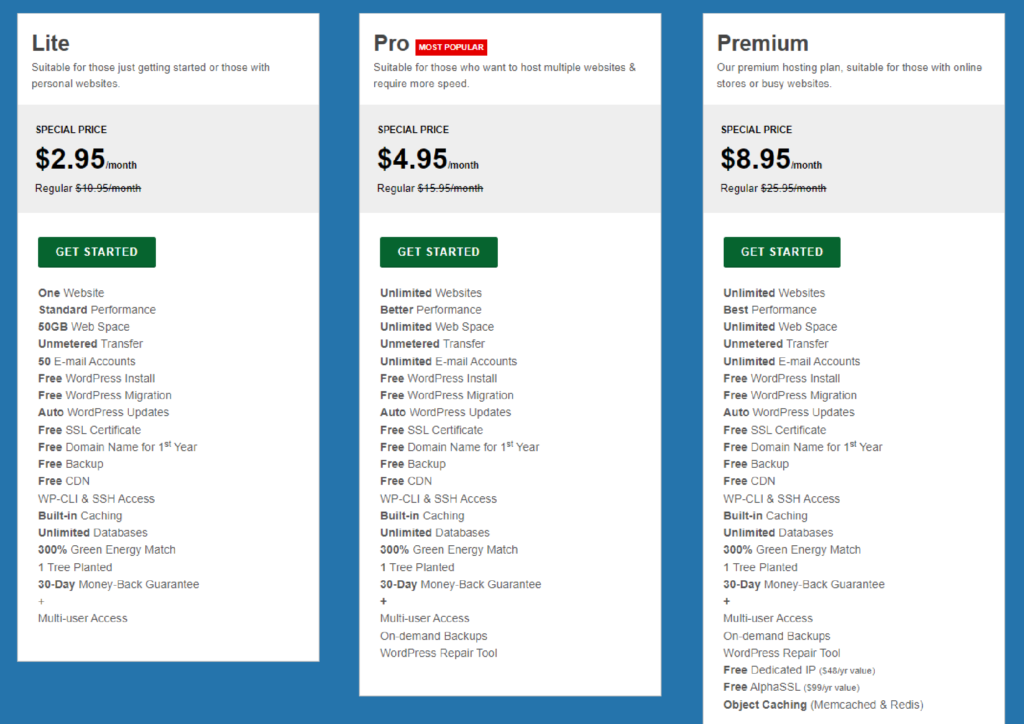Click GET STARTED under the Premium plan
The width and height of the screenshot is (1024, 724).
pyautogui.click(x=781, y=252)
